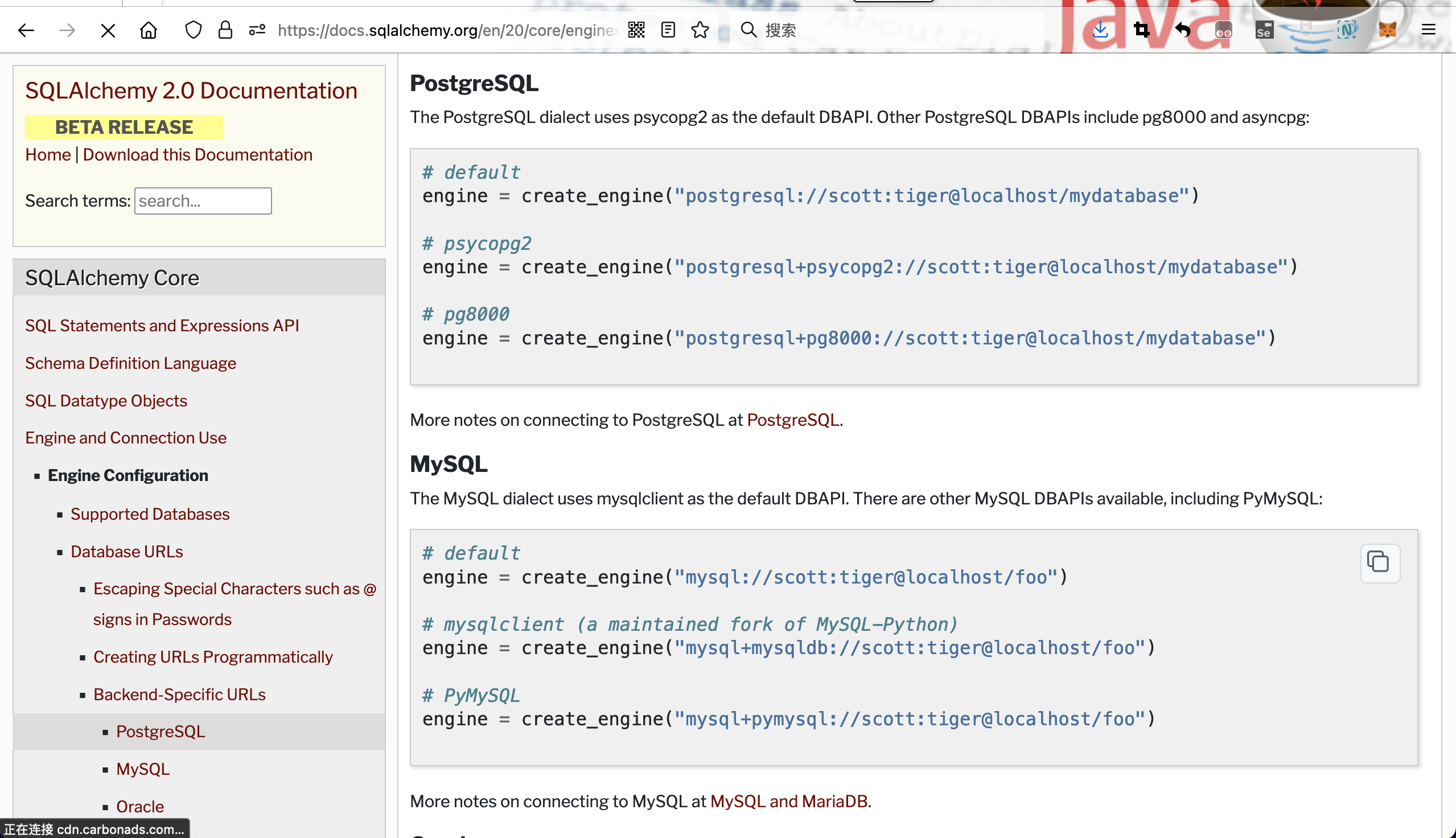
Task: Go to the docs Home link
Action: coord(48,155)
